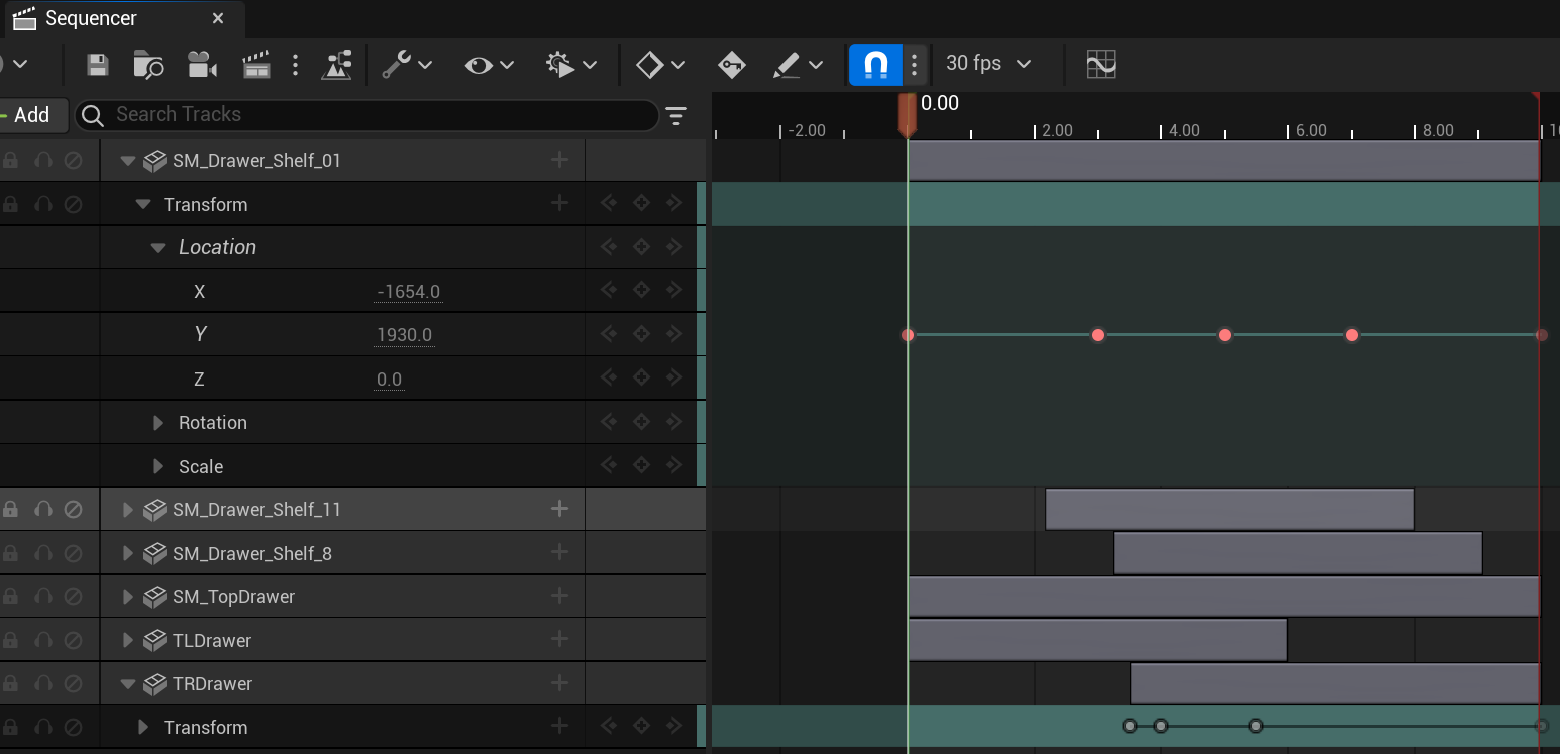The height and width of the screenshot is (754, 1560).
Task: Open the Sequencer Curve Editor
Action: click(1100, 65)
